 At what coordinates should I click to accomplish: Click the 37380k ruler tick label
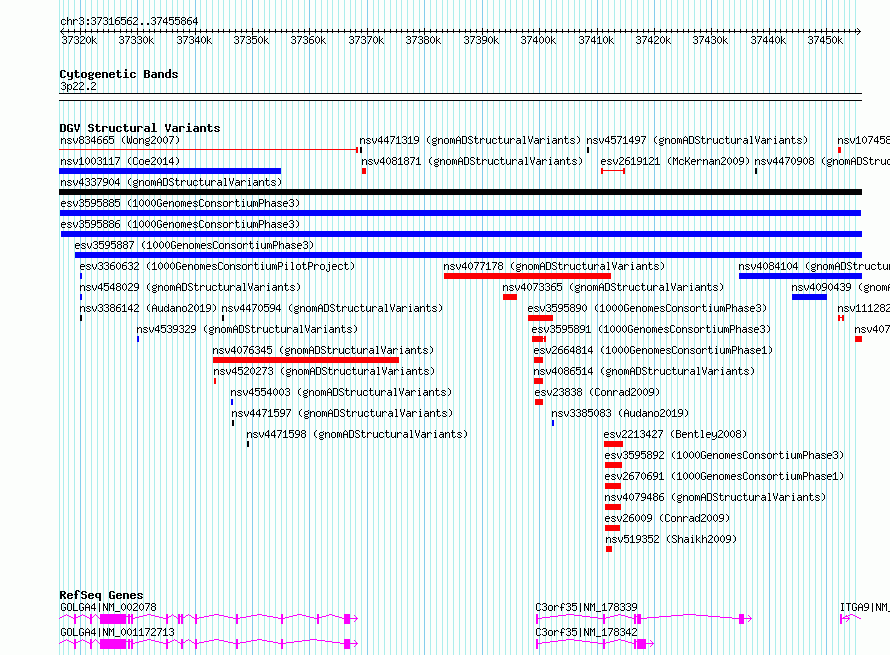coord(423,40)
